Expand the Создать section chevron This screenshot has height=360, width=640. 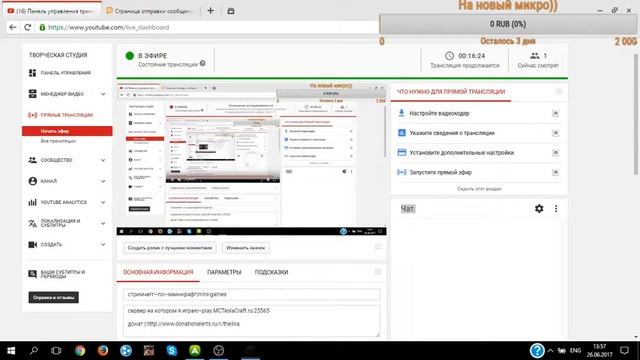tap(103, 244)
